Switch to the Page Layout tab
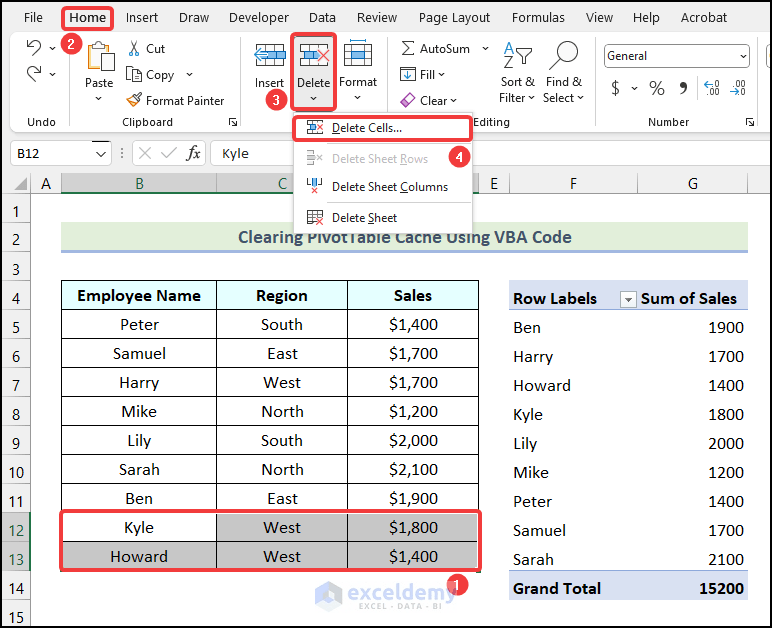The width and height of the screenshot is (772, 628). tap(454, 18)
